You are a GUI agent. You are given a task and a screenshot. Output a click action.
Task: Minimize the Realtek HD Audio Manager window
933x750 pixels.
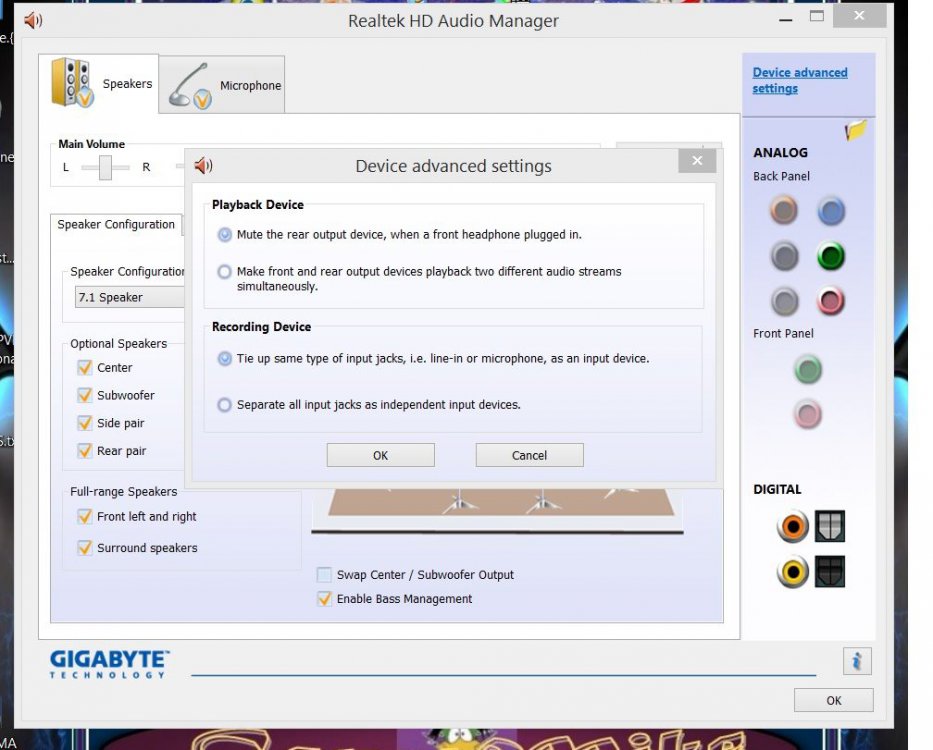[785, 20]
